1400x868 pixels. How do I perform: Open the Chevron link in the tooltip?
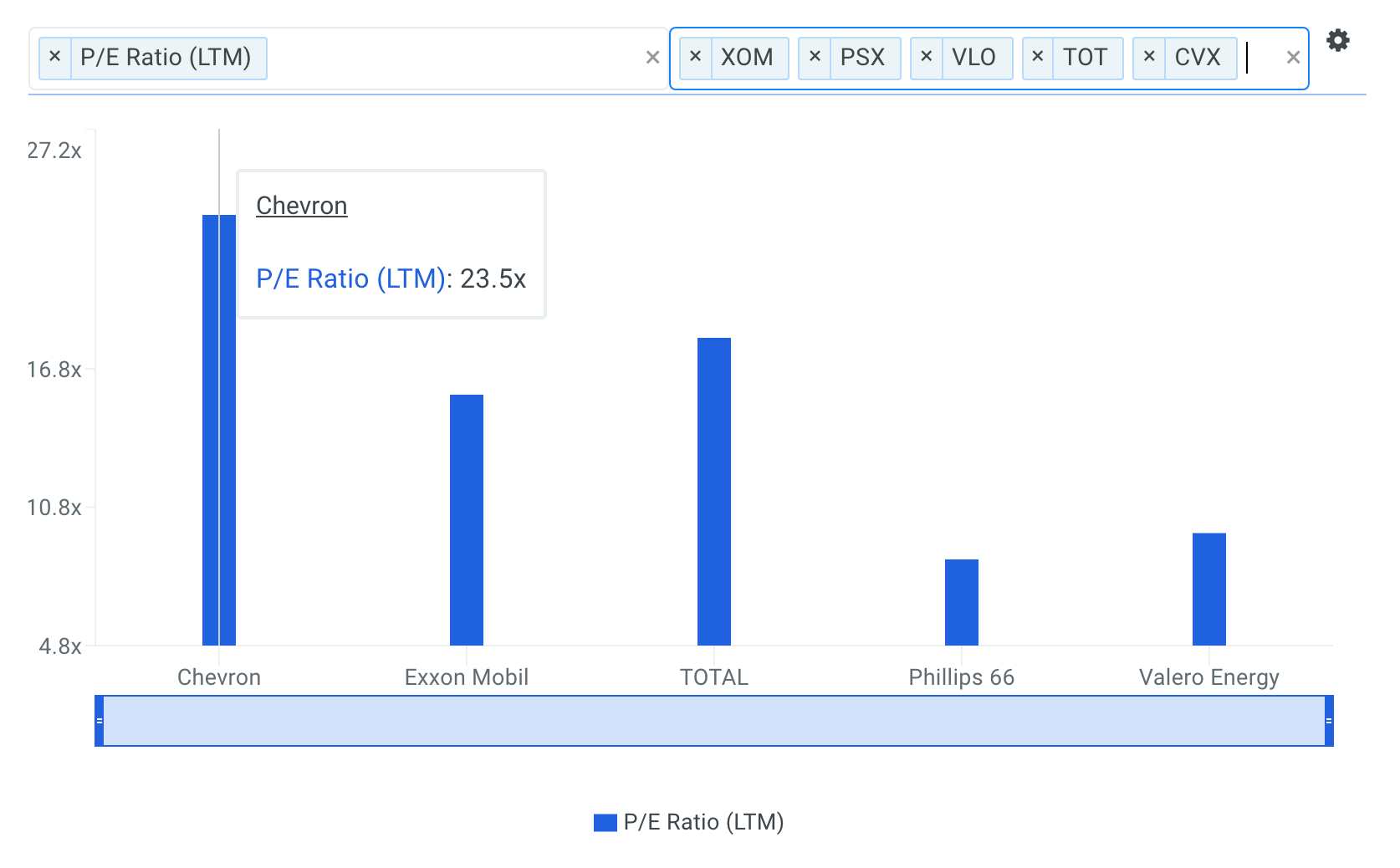pos(302,206)
